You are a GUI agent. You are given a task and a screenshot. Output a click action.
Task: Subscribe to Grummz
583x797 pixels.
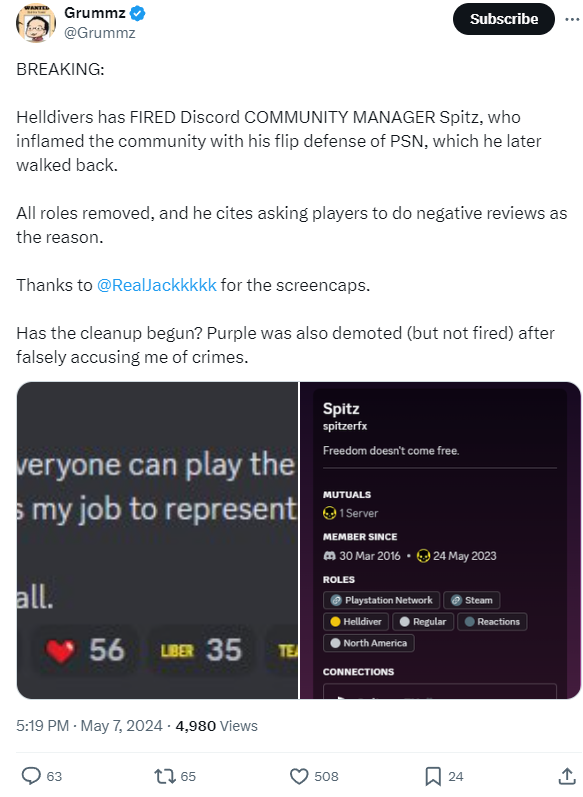[x=504, y=19]
